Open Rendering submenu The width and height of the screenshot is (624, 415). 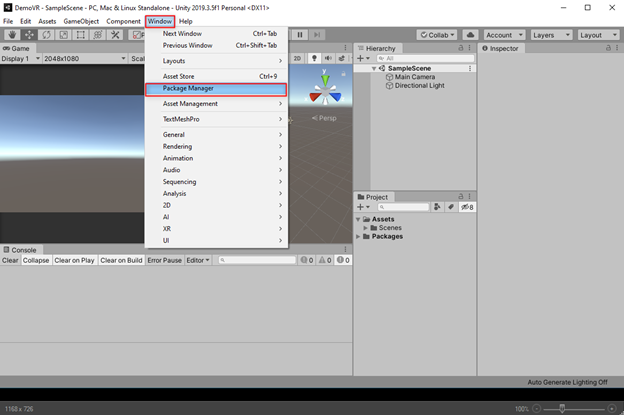click(216, 146)
